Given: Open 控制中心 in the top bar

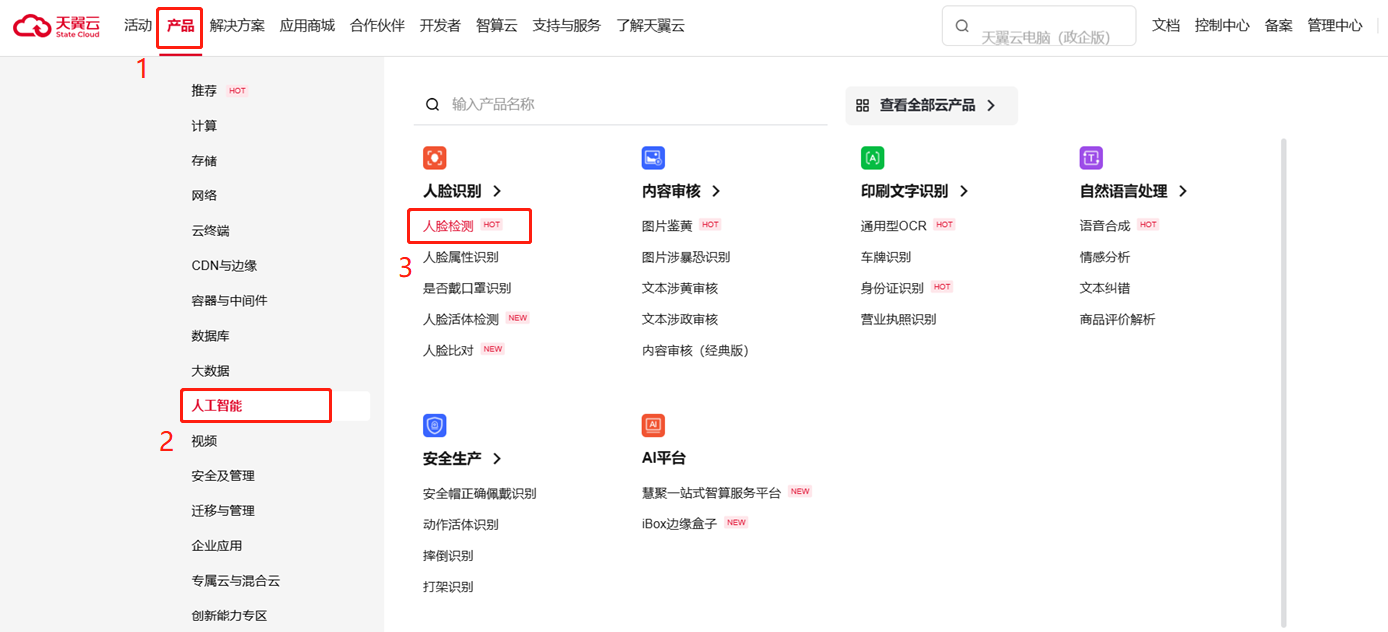Looking at the screenshot, I should tap(1222, 26).
